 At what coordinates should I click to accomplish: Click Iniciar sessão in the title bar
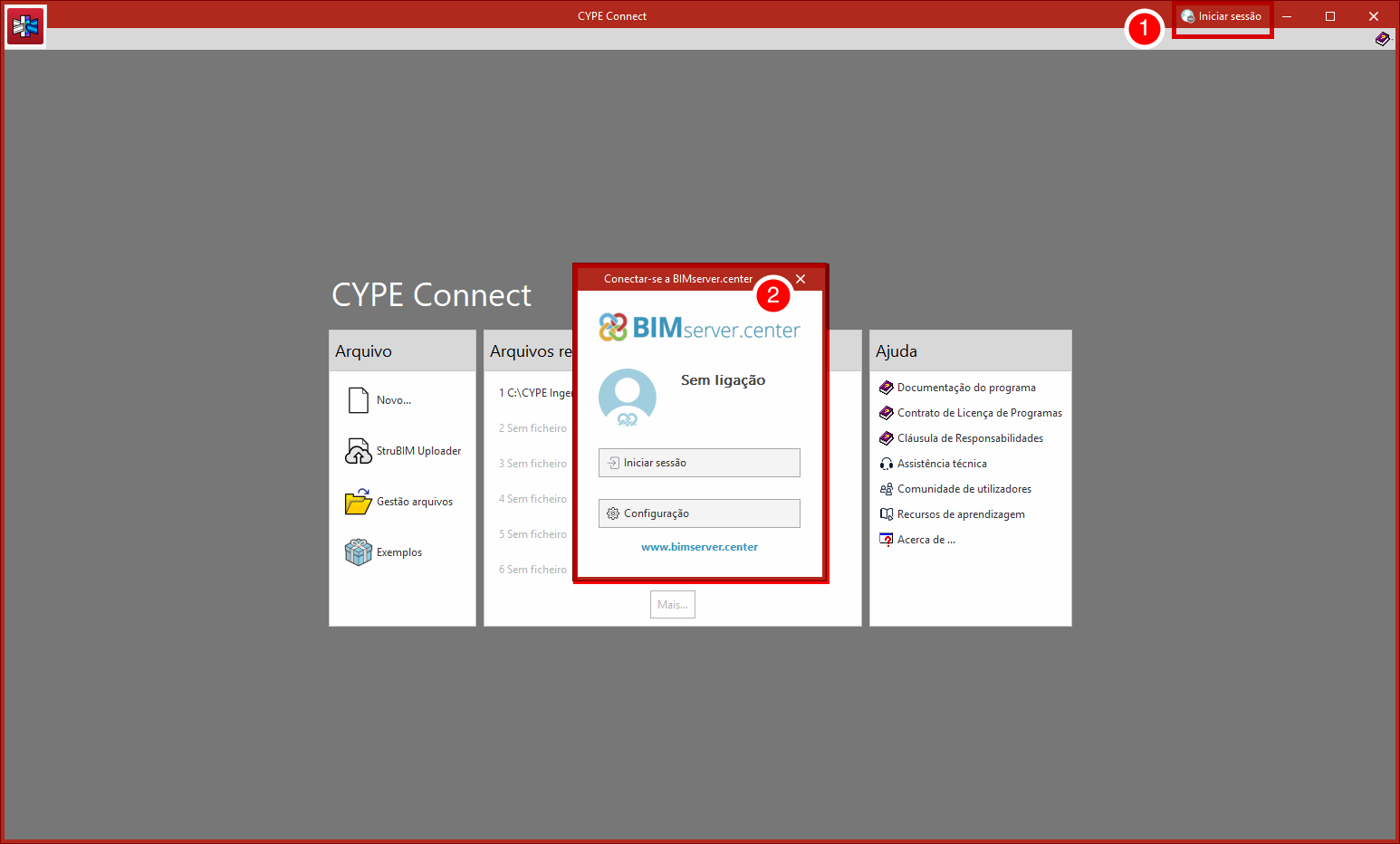tap(1222, 16)
